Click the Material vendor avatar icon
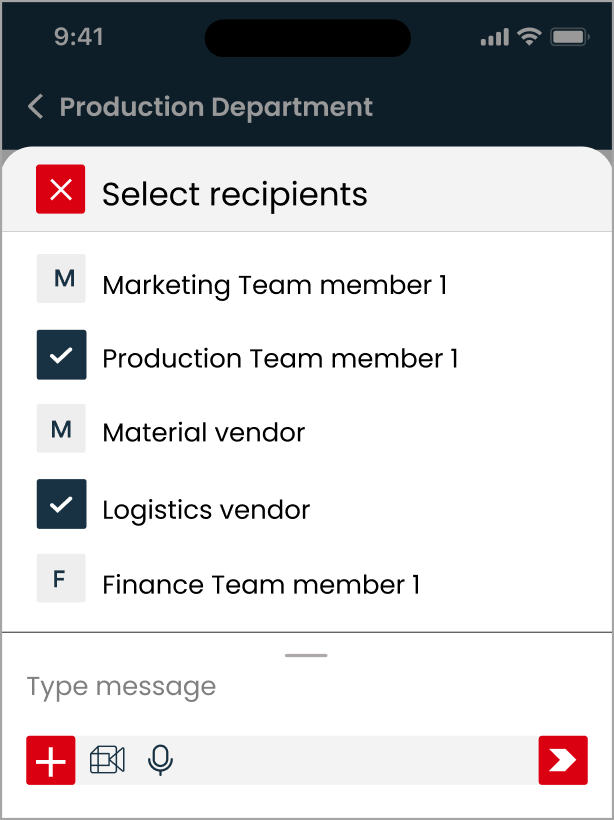Screen dimensions: 614x820 point(61,428)
